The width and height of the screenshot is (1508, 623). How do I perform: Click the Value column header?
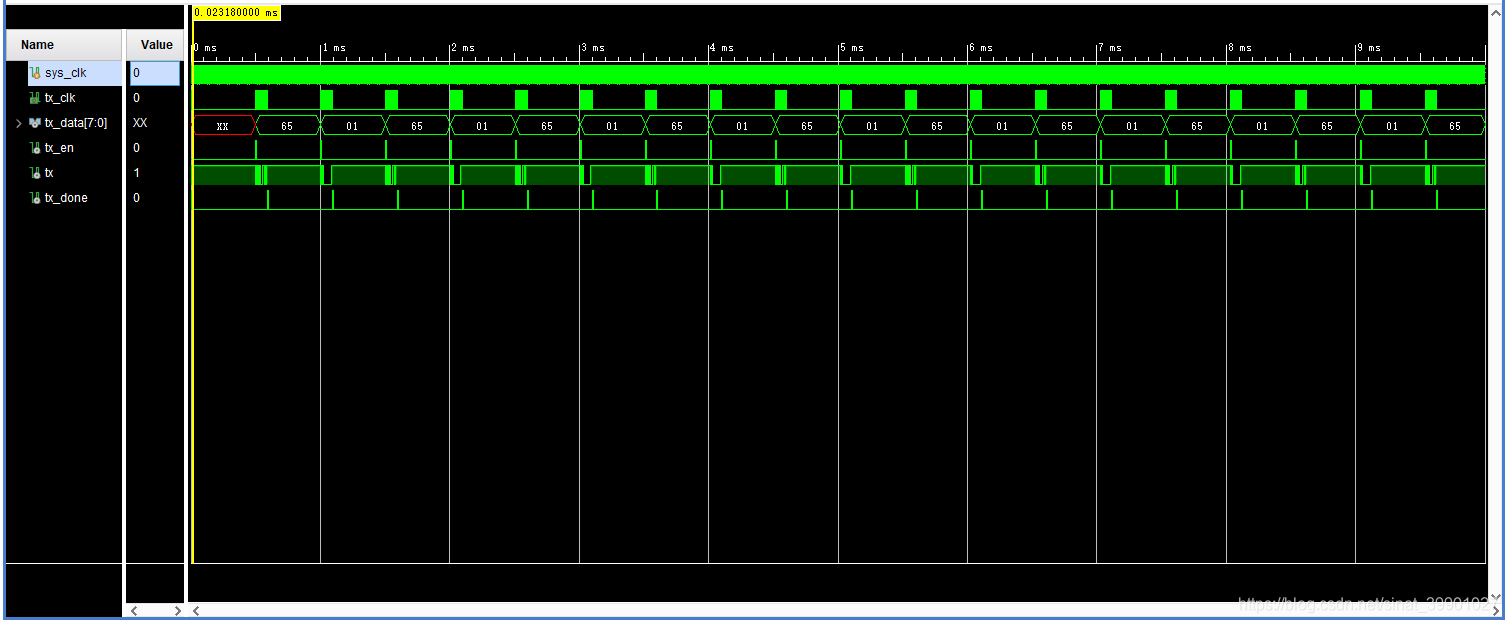coord(156,45)
